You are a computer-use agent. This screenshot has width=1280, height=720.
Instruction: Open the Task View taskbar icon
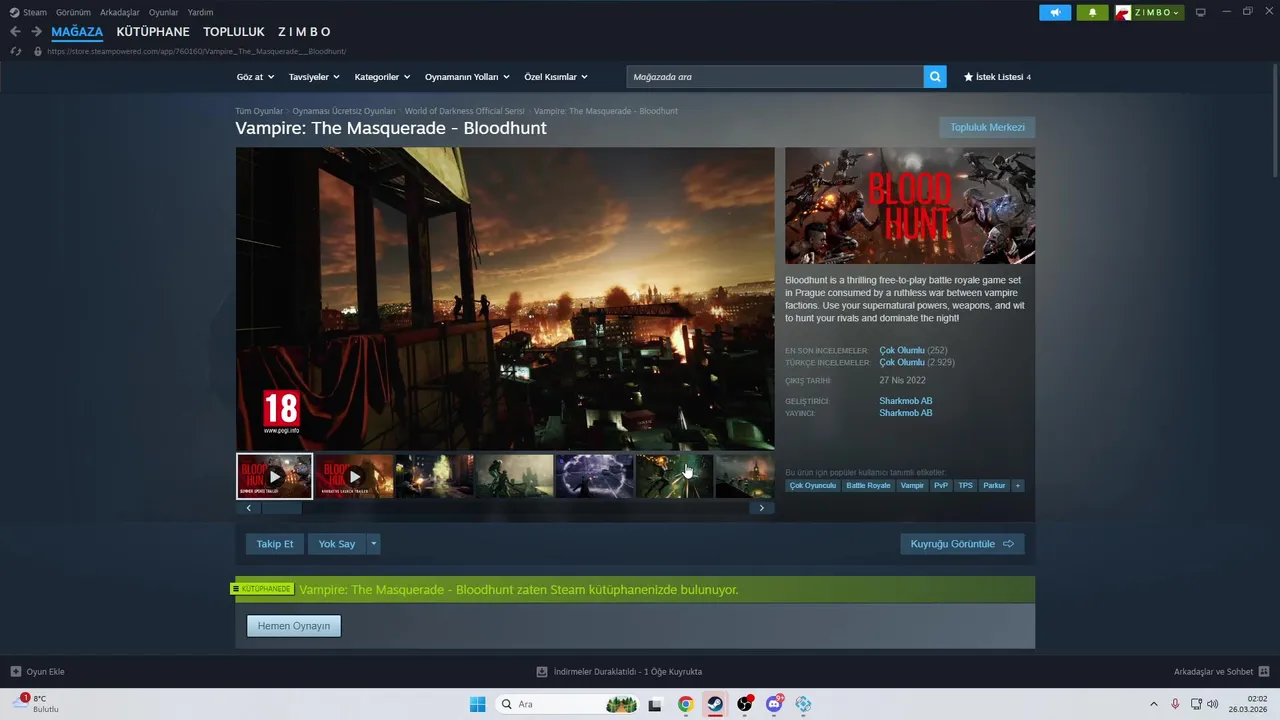click(655, 704)
